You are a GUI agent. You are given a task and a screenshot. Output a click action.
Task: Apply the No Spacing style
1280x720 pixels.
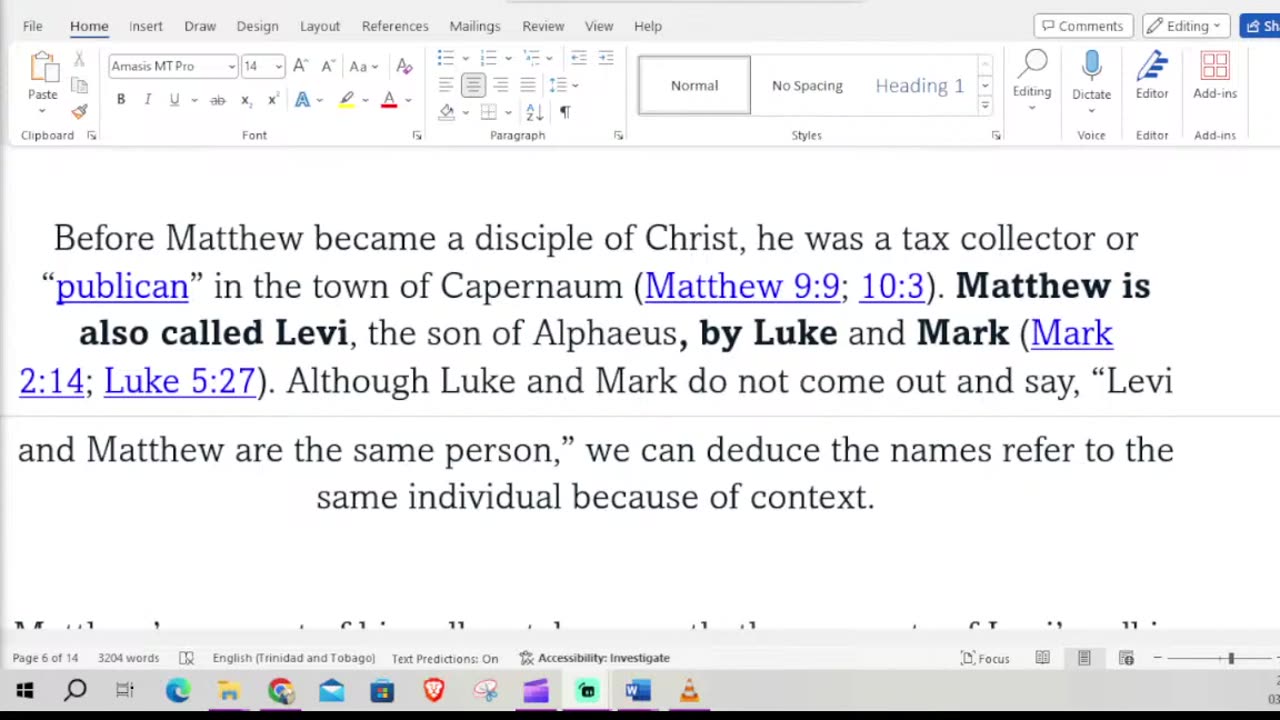[x=807, y=85]
